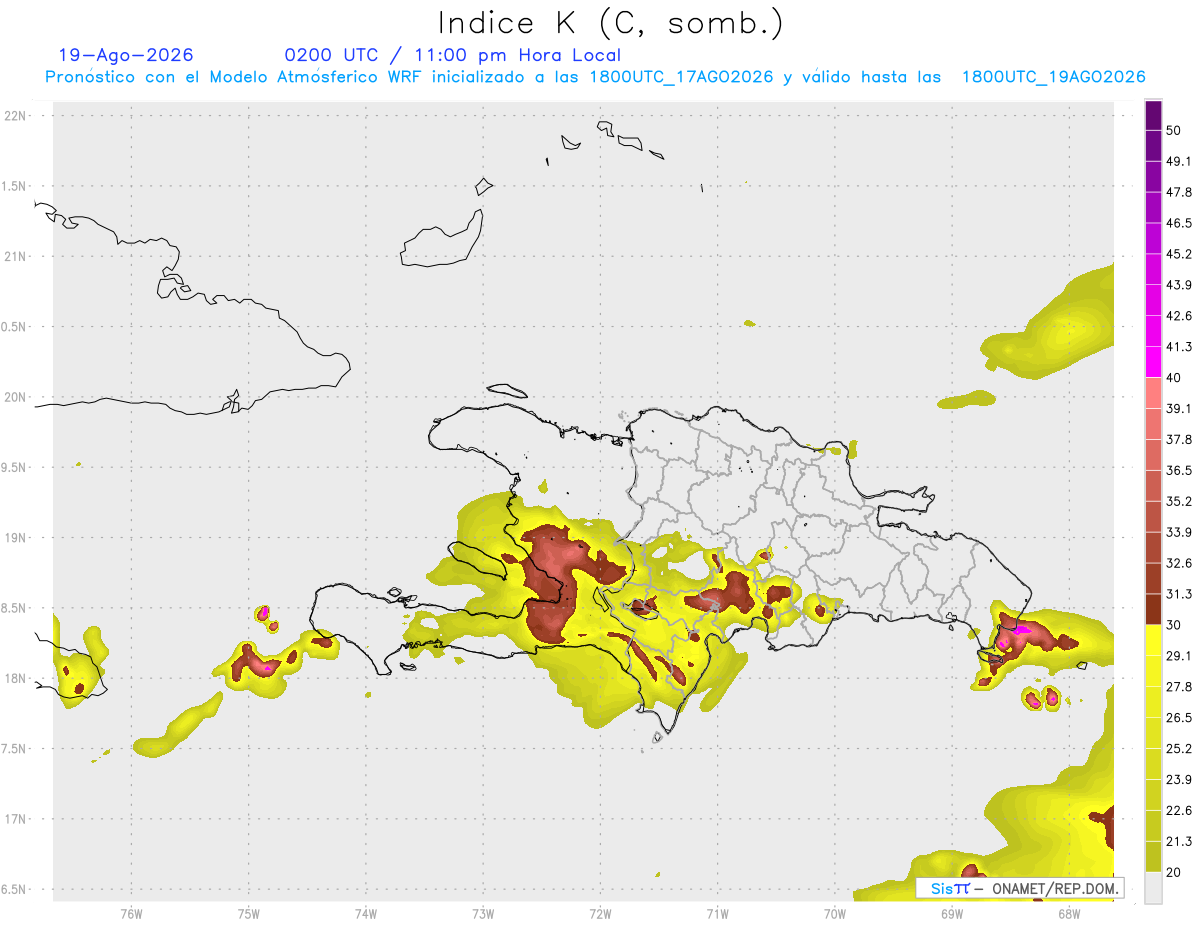Pick the magenta swatch between 40 and 41.3
1200x927 pixels.
(1153, 362)
